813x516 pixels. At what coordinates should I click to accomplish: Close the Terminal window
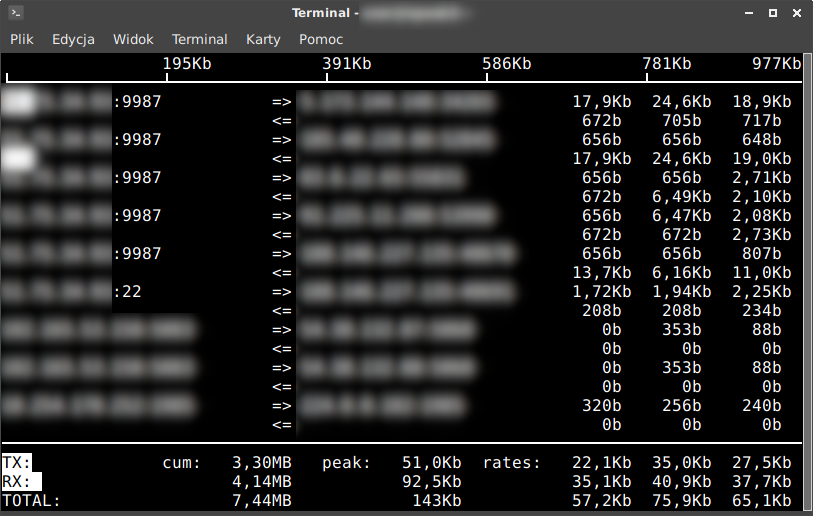796,13
